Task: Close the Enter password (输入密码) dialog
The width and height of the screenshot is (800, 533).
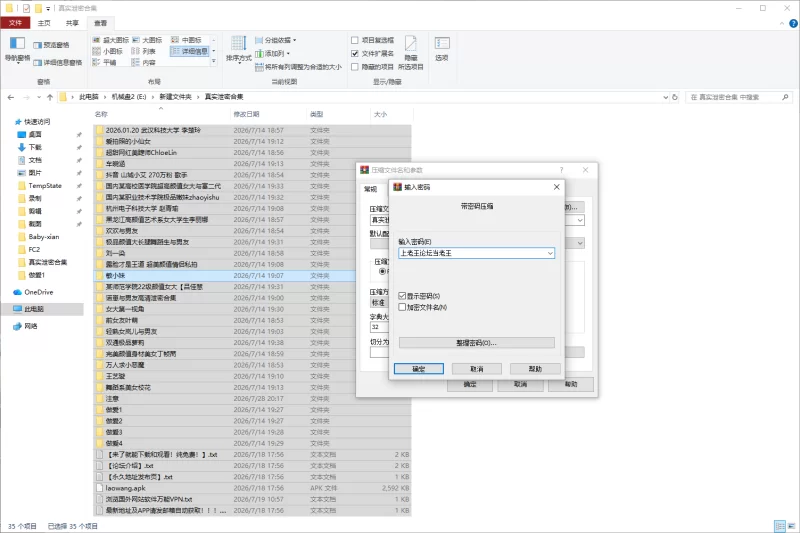Action: click(557, 187)
